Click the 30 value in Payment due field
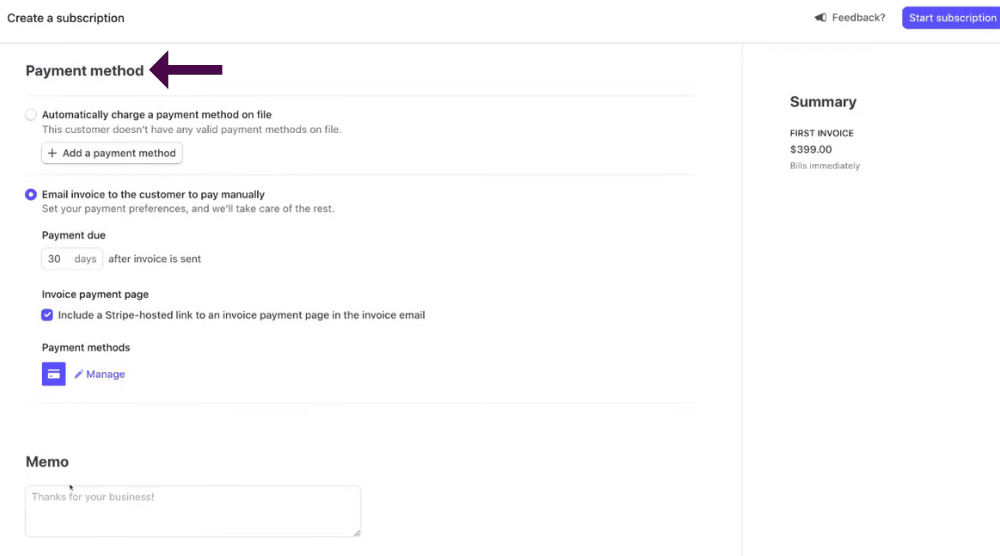The height and width of the screenshot is (556, 1000). click(x=54, y=259)
